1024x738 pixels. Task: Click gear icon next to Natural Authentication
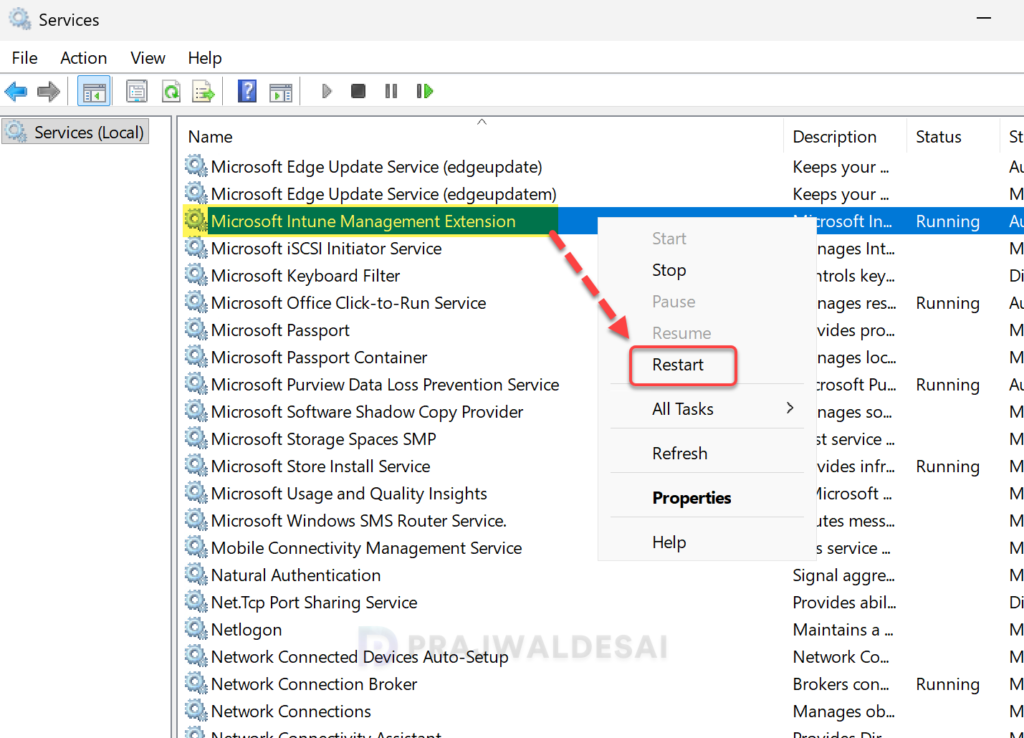tap(195, 575)
